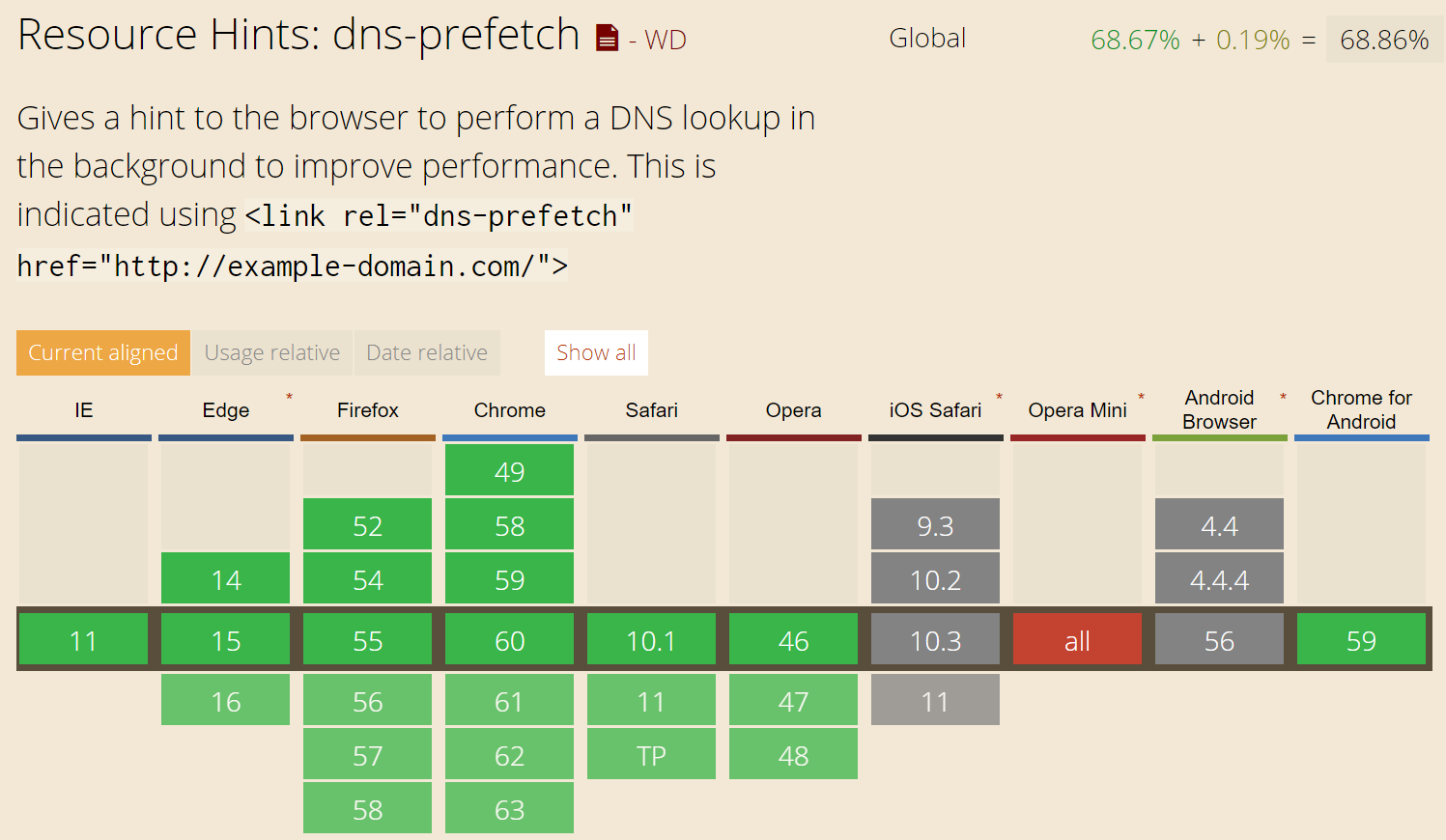Click the Global usage total 68.86%
Viewport: 1446px width, 840px height.
tap(1384, 40)
